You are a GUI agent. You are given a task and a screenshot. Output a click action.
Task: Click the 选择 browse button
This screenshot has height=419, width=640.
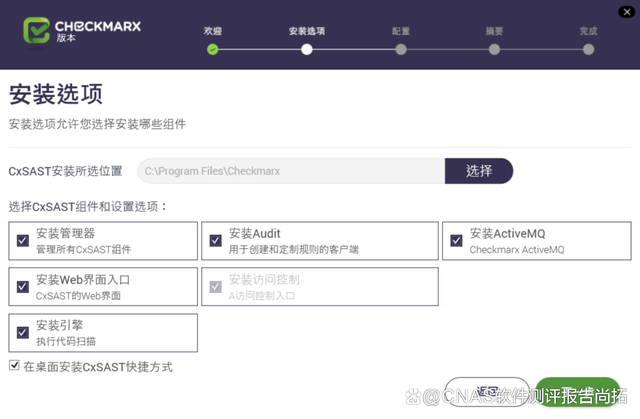point(479,171)
